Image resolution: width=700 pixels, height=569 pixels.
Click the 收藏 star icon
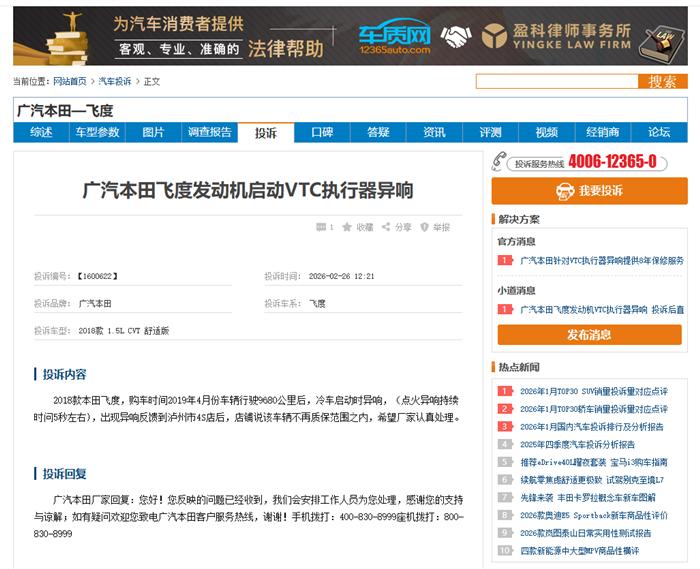pos(347,227)
